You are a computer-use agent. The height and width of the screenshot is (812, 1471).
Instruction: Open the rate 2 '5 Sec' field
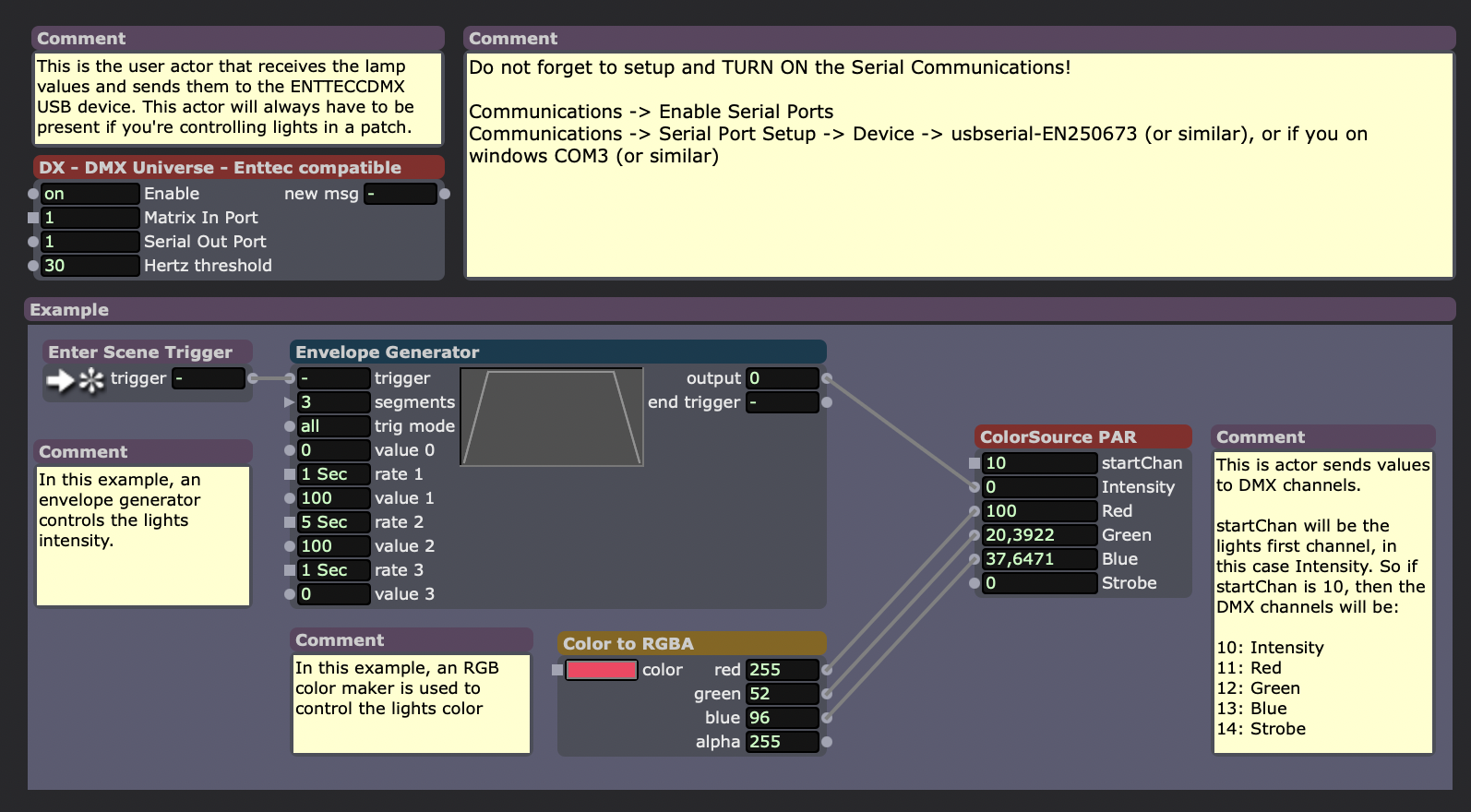[332, 522]
